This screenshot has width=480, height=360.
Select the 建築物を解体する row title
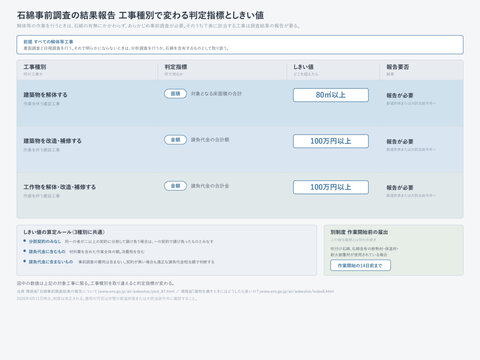45,95
